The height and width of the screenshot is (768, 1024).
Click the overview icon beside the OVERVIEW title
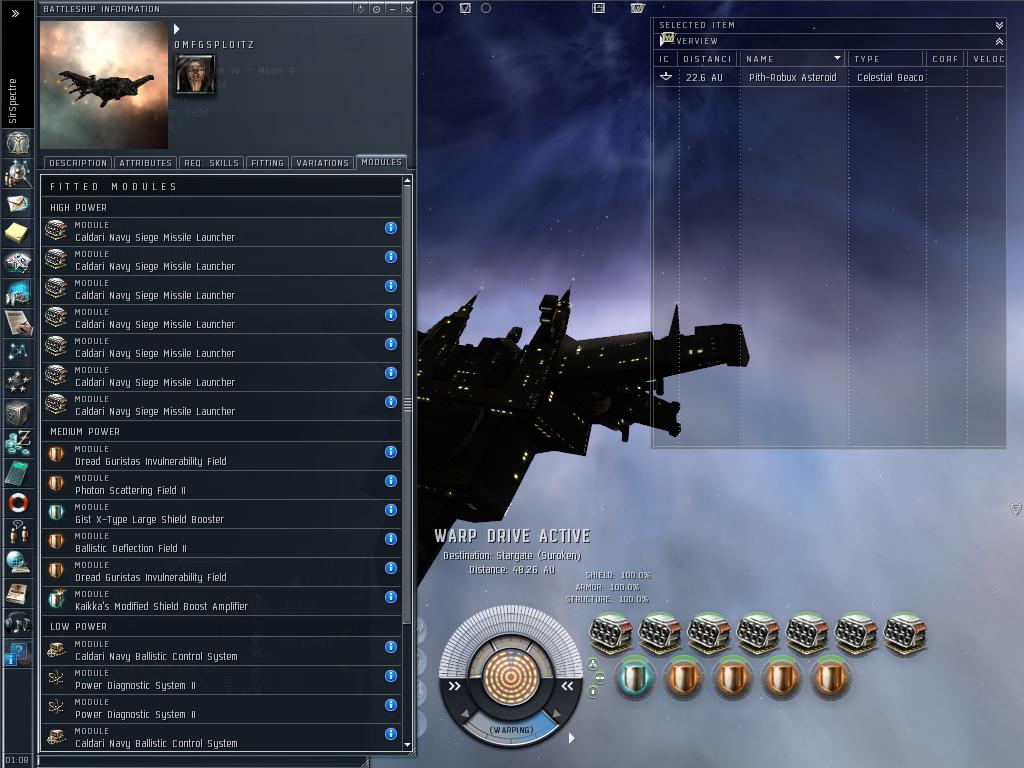(667, 40)
